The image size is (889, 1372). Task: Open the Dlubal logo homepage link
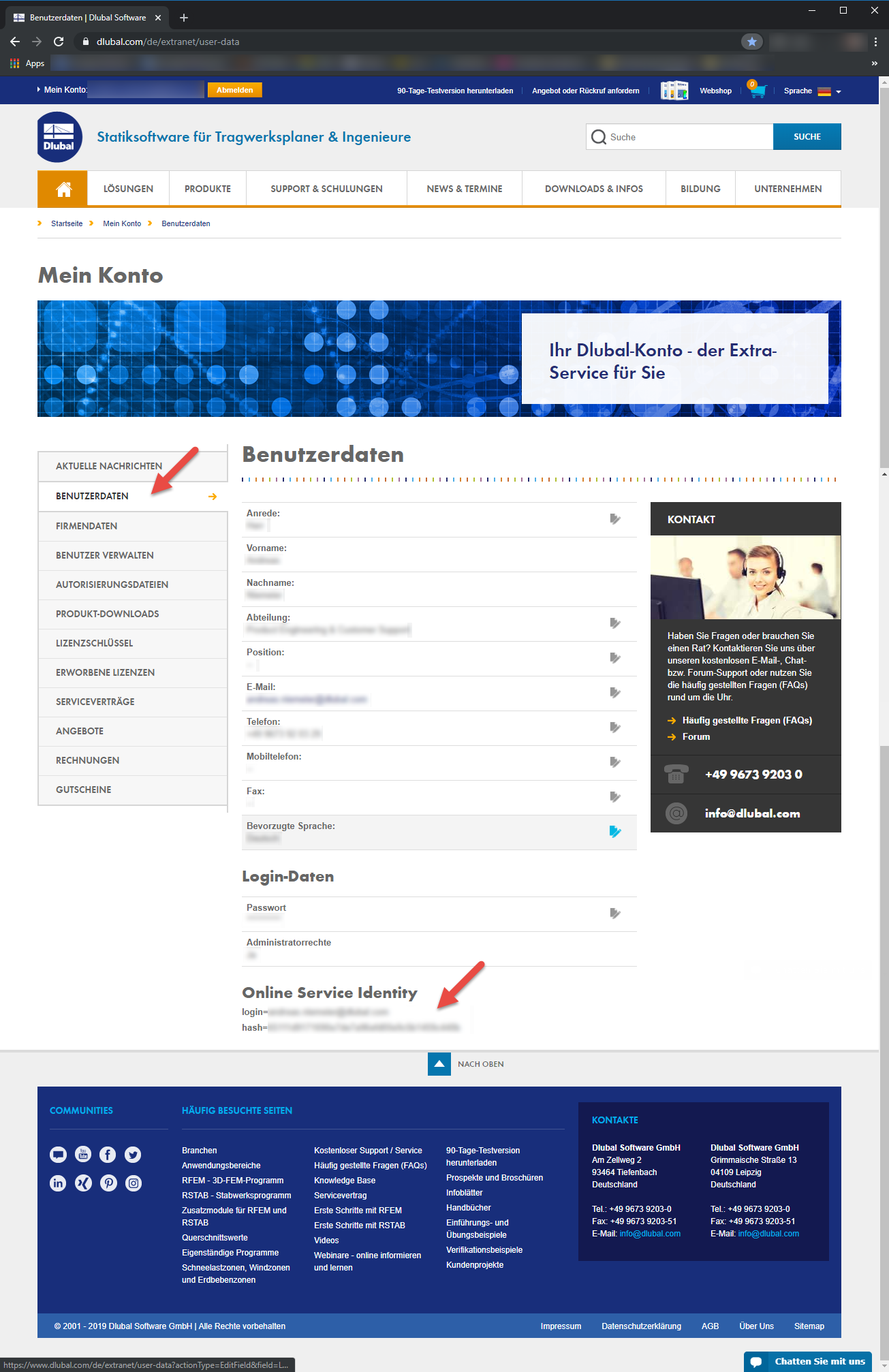59,137
